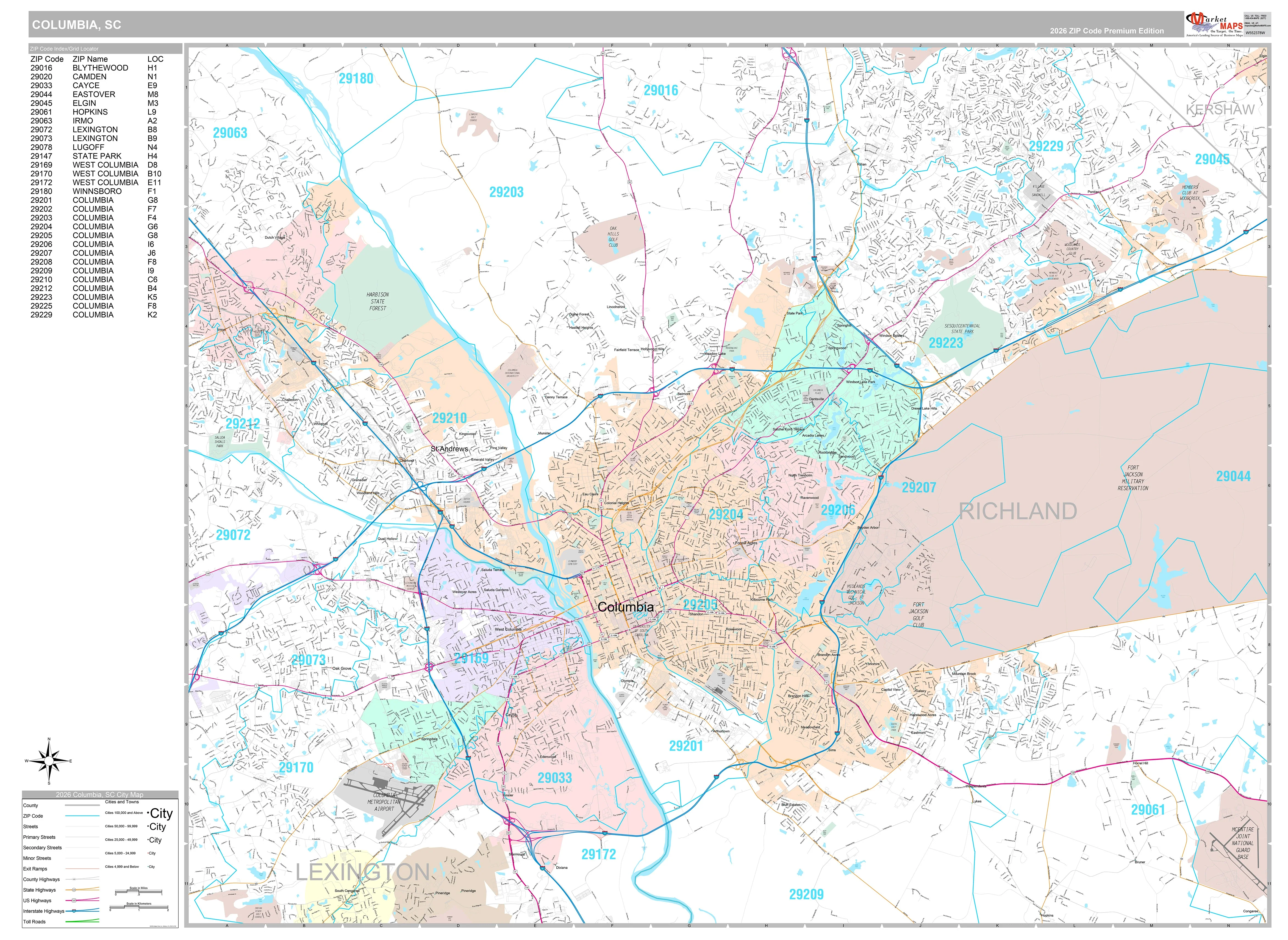Click the COLUMBIA, SC title text

(76, 25)
